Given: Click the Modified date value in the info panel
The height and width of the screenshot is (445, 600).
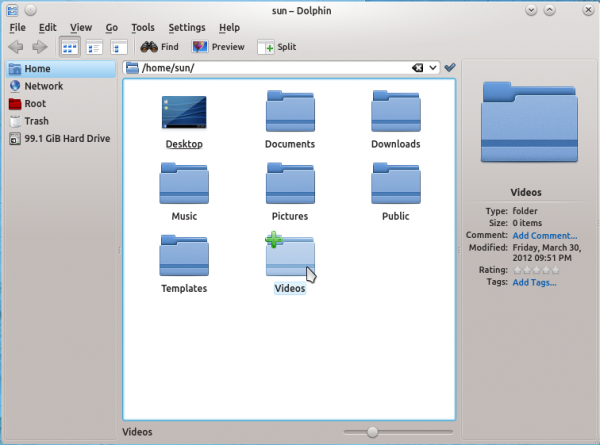Looking at the screenshot, I should (547, 253).
